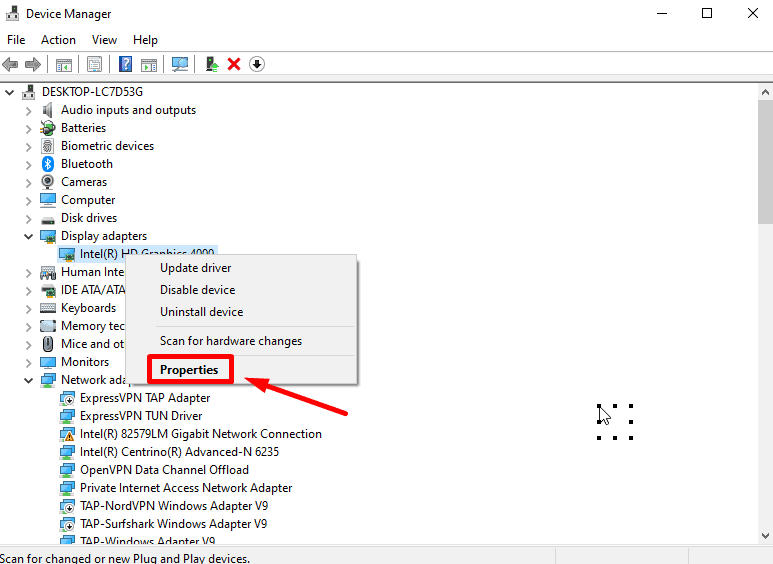Choose Scan for hardware changes entry
Viewport: 773px width, 564px height.
pyautogui.click(x=242, y=341)
